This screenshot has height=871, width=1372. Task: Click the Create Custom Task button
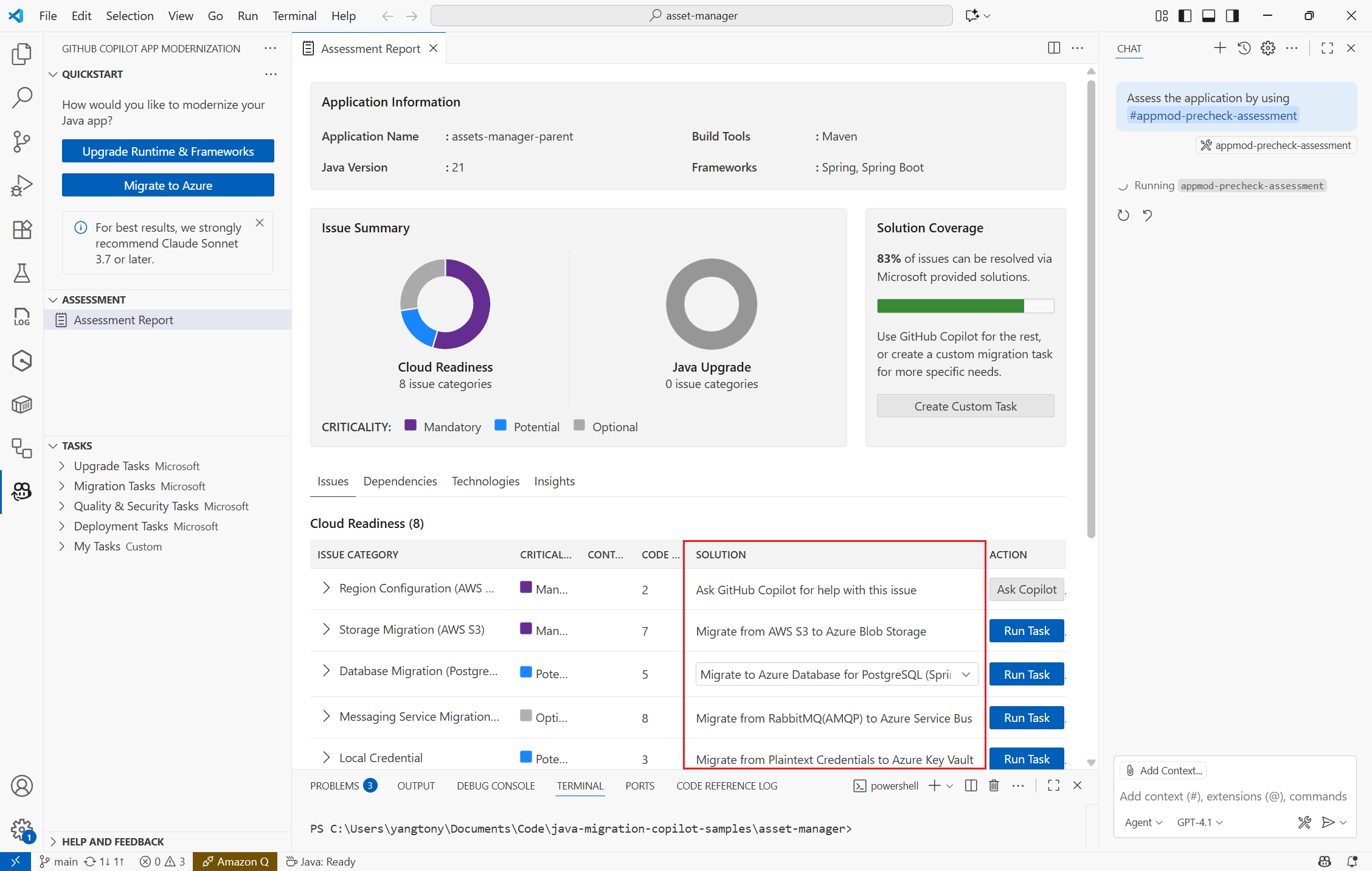(x=965, y=406)
